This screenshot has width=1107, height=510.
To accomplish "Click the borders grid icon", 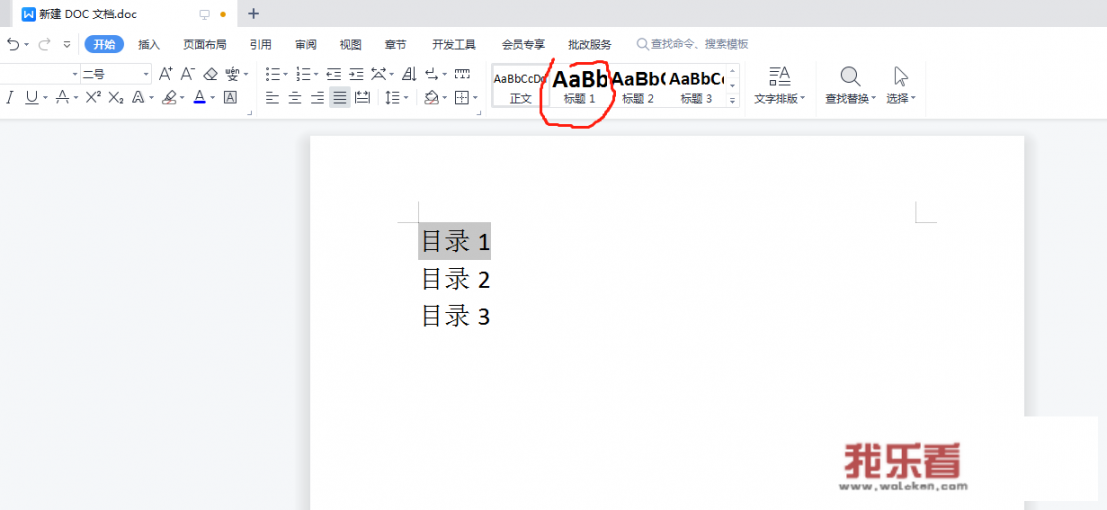I will coord(462,97).
